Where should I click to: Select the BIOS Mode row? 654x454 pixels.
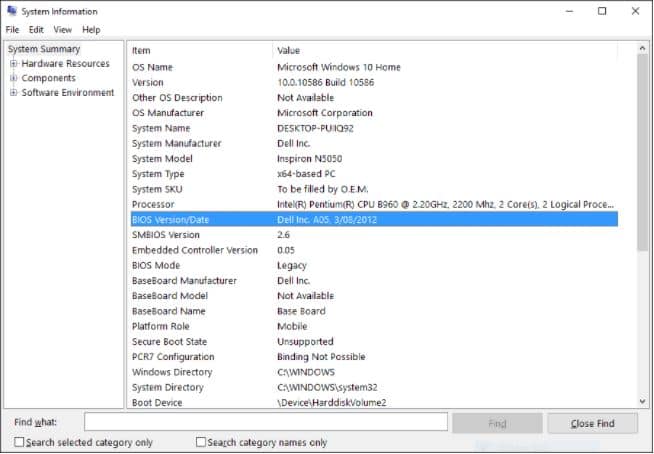[374, 265]
